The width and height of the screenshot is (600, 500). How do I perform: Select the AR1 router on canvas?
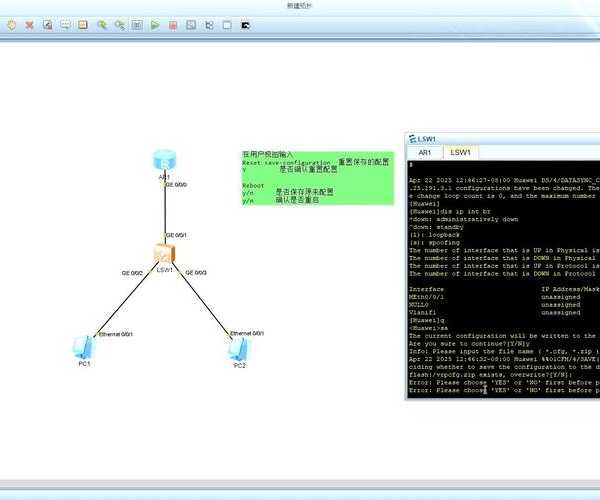164,160
